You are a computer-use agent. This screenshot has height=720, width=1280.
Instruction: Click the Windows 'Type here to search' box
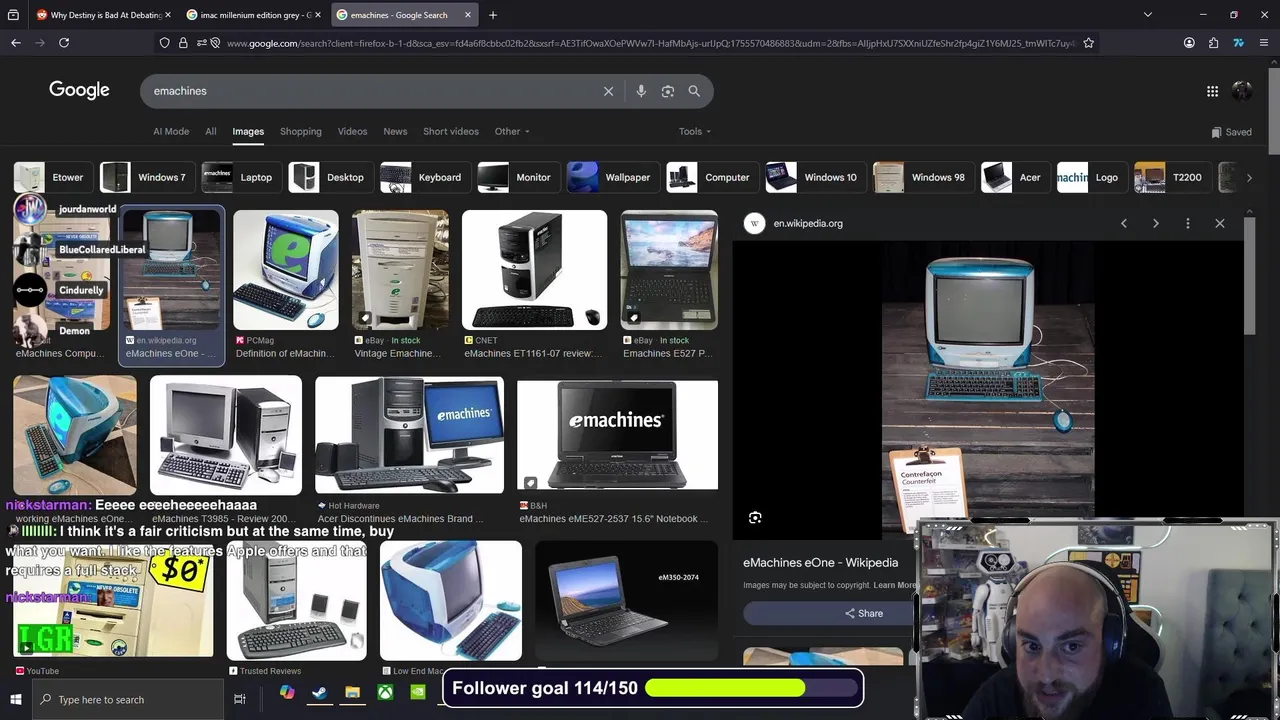point(128,699)
